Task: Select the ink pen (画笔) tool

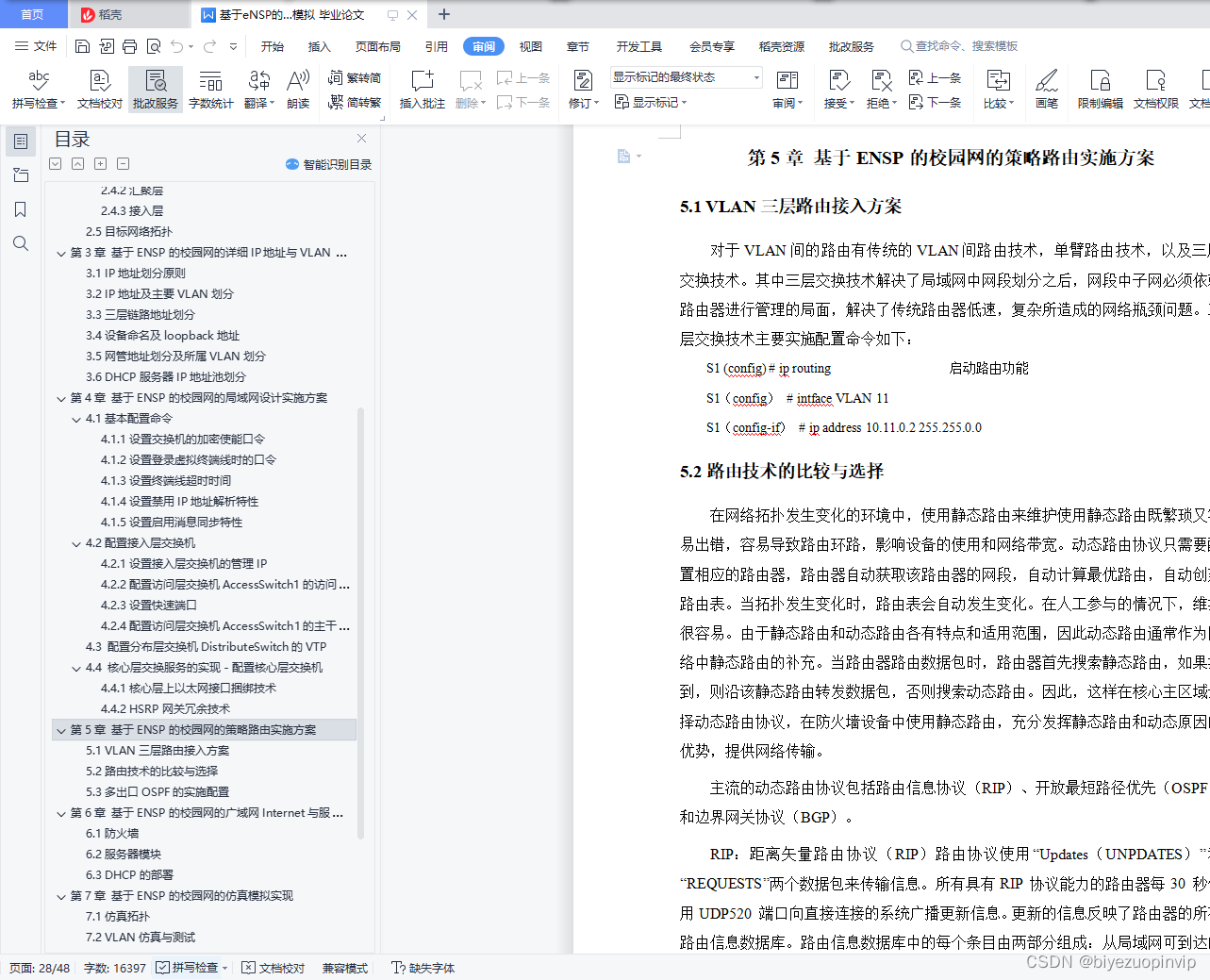Action: click(x=1047, y=90)
